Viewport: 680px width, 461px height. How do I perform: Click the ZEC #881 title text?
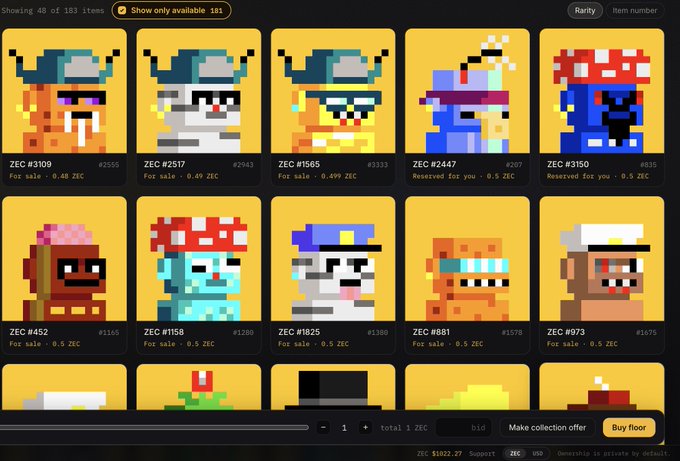click(431, 332)
